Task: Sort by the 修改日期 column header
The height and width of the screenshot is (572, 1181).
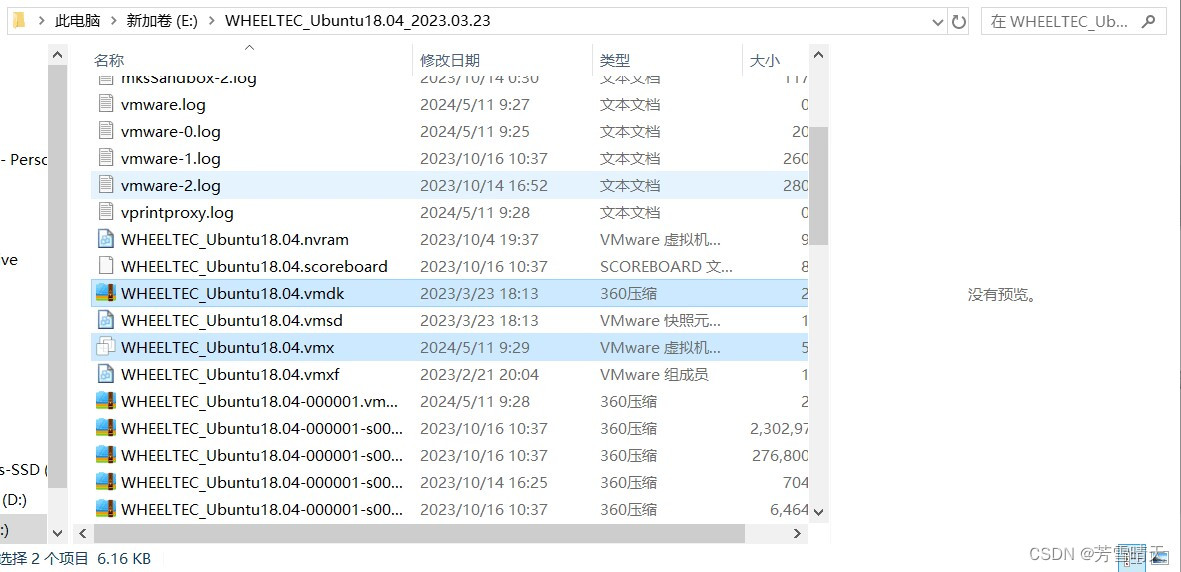Action: pyautogui.click(x=450, y=61)
